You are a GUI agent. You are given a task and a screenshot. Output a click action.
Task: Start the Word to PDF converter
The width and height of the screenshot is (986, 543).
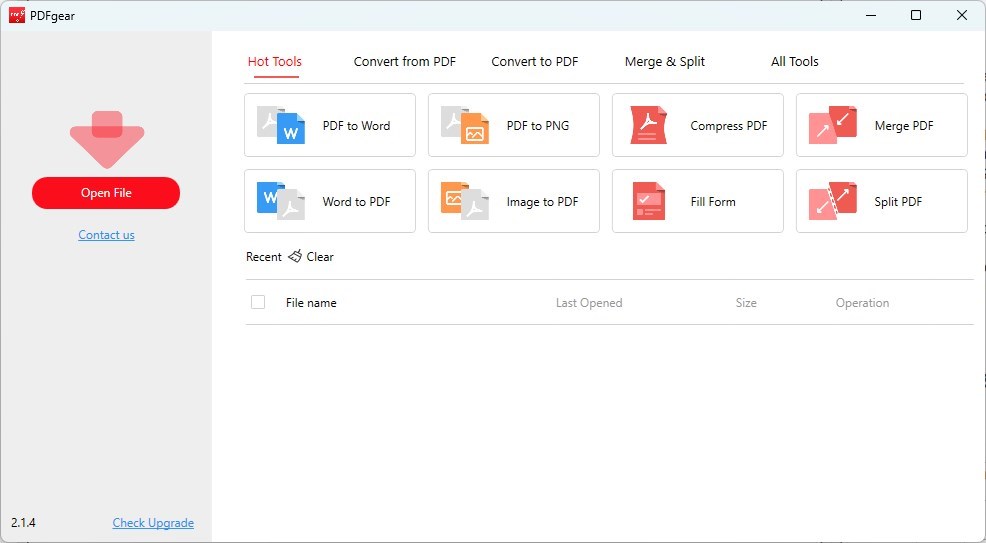click(x=329, y=201)
